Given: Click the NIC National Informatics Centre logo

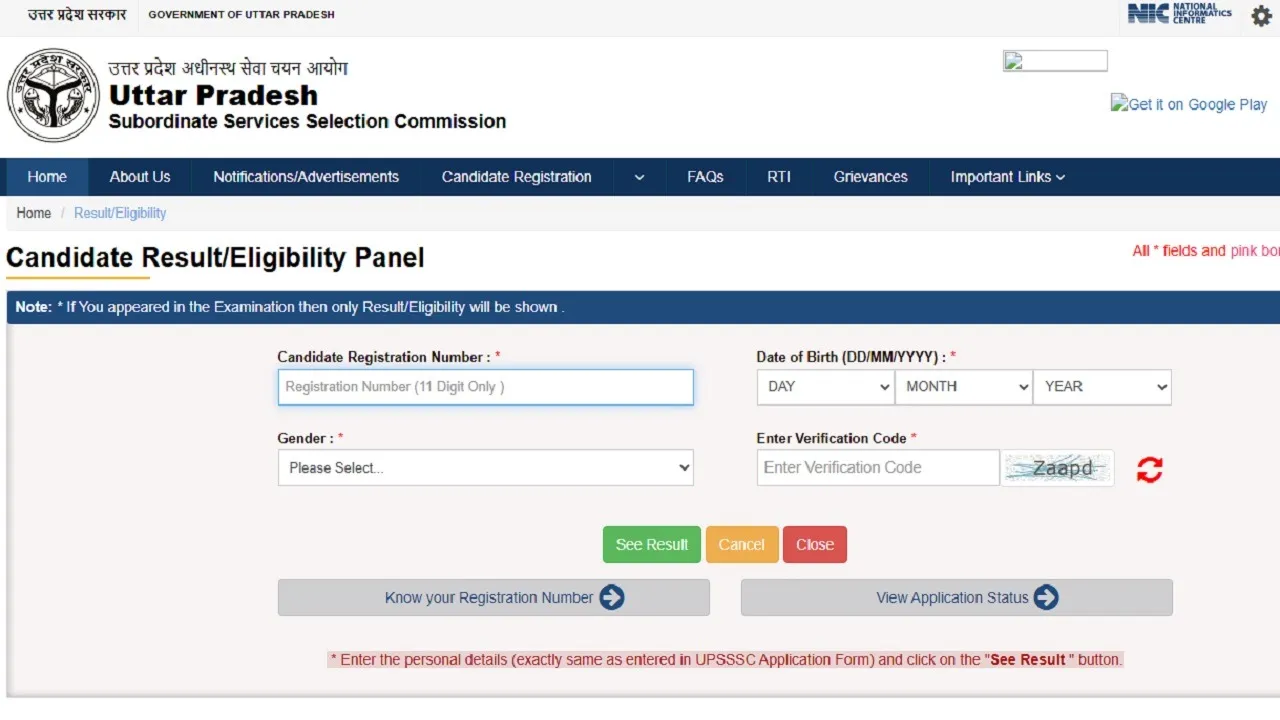Looking at the screenshot, I should 1179,14.
